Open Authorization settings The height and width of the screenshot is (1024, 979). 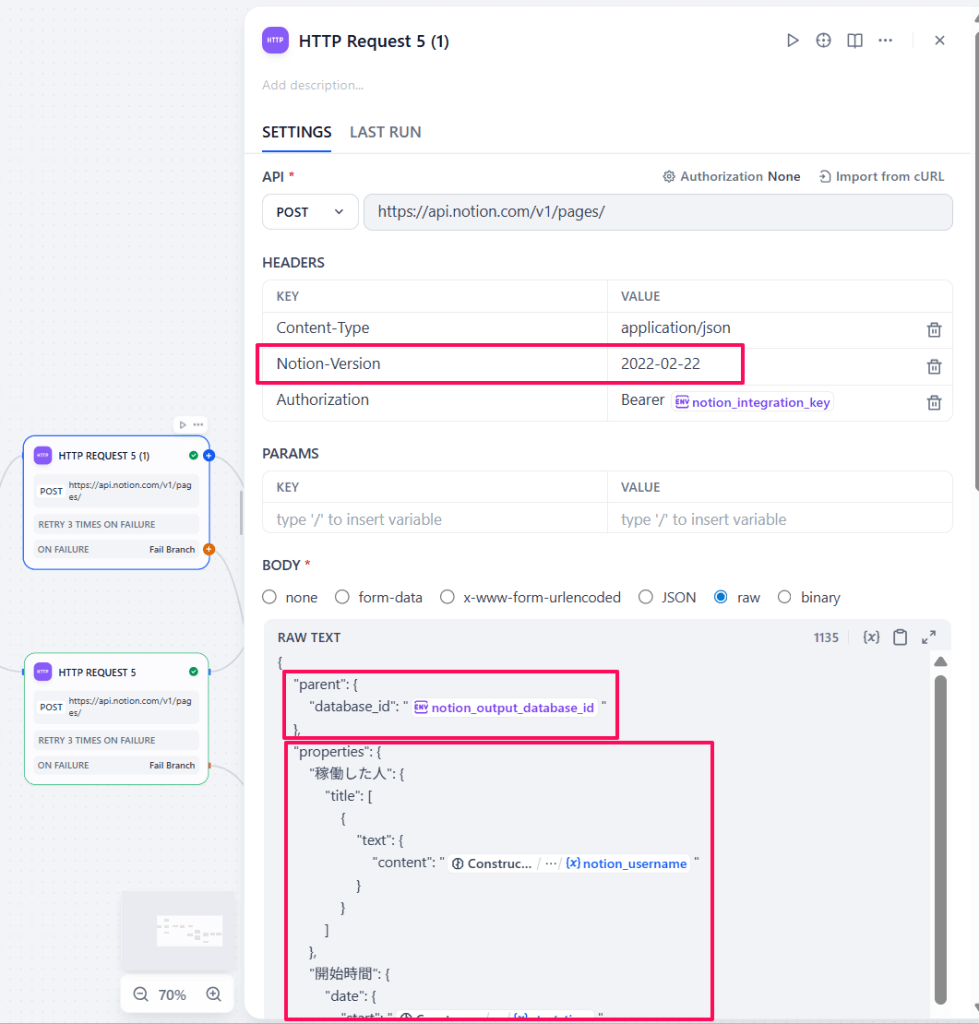731,176
